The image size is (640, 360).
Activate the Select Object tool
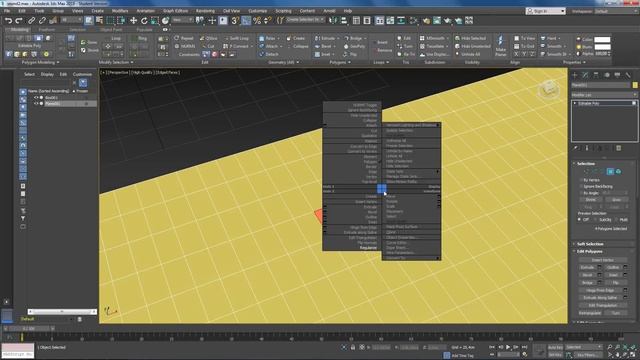click(89, 20)
